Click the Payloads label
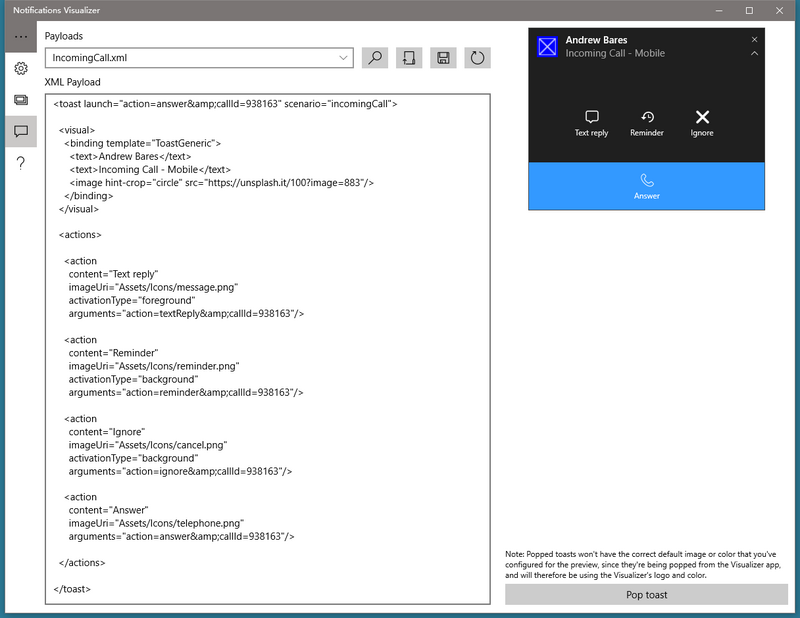The width and height of the screenshot is (800, 618). 64,36
